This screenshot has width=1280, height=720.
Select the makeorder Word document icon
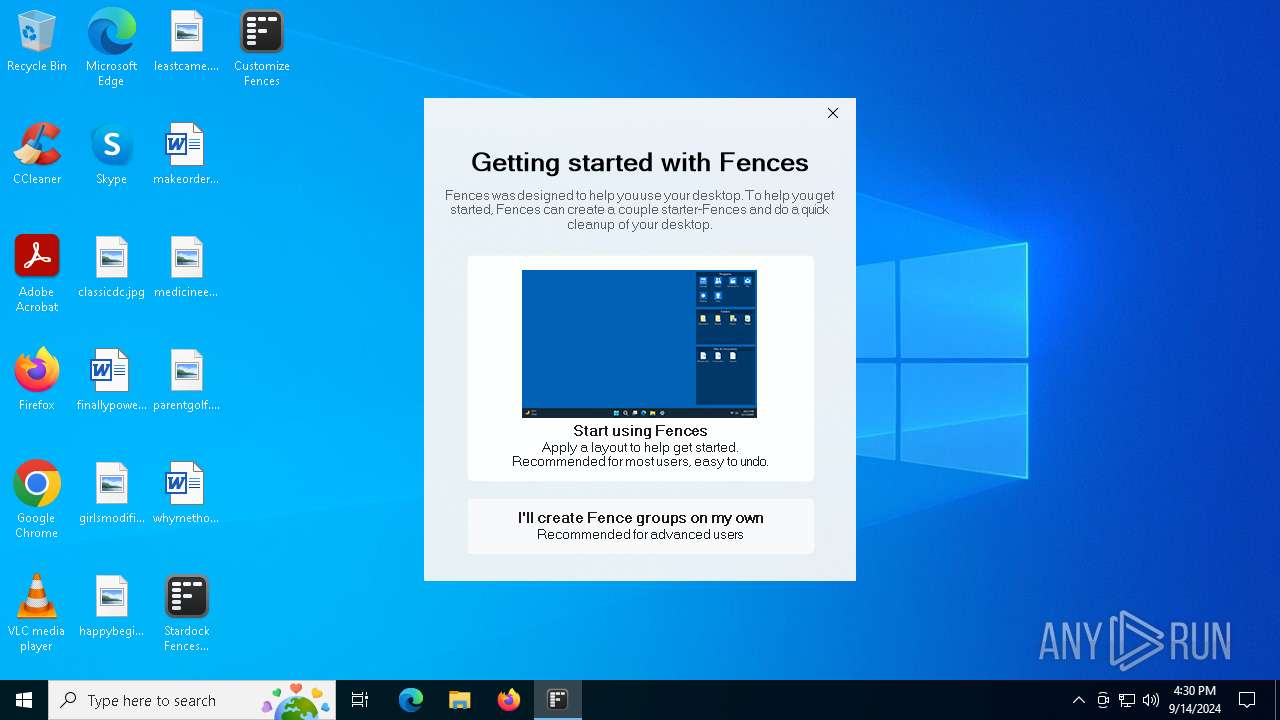[x=186, y=155]
